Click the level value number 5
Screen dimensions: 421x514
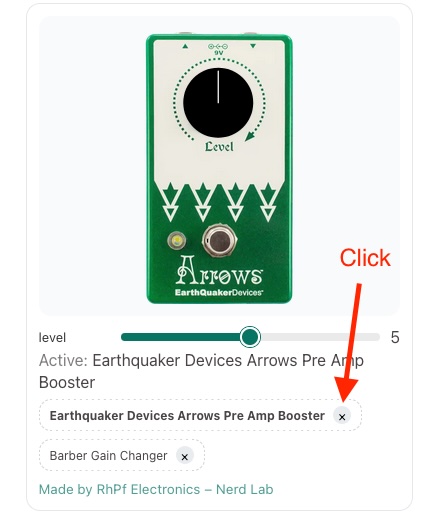coord(395,337)
